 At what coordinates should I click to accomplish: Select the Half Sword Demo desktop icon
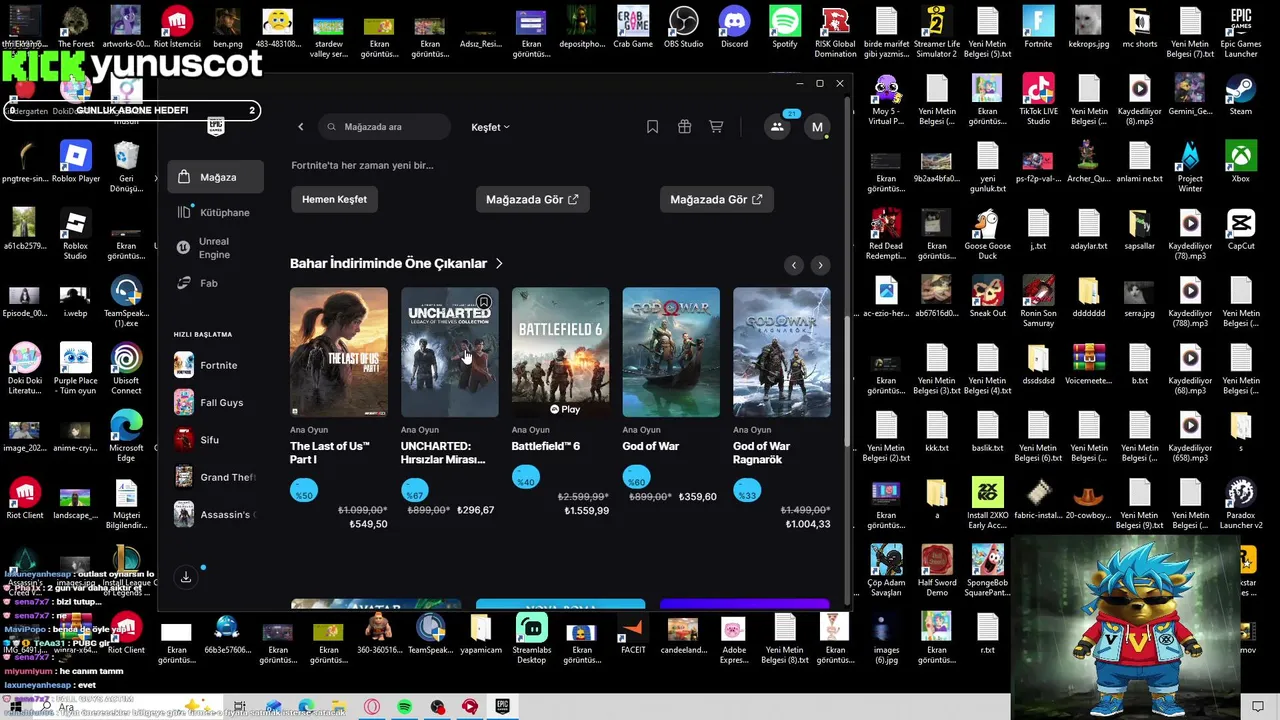(x=937, y=571)
